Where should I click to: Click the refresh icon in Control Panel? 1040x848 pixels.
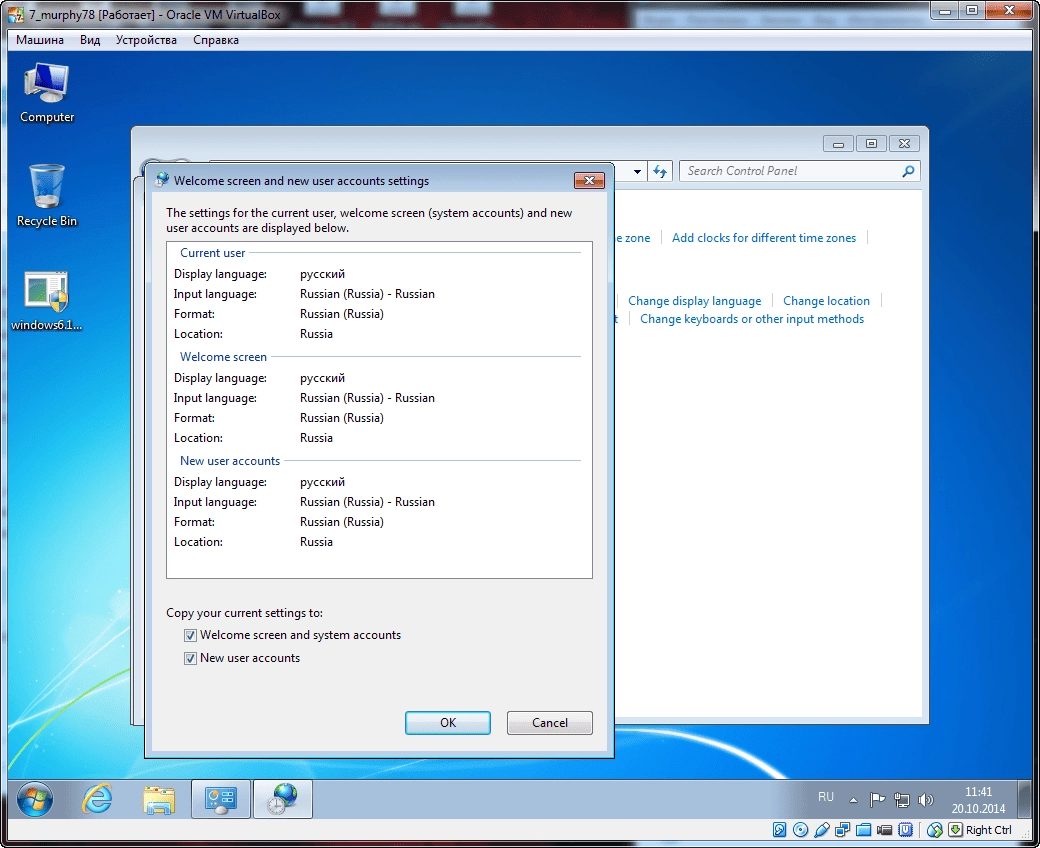point(660,171)
